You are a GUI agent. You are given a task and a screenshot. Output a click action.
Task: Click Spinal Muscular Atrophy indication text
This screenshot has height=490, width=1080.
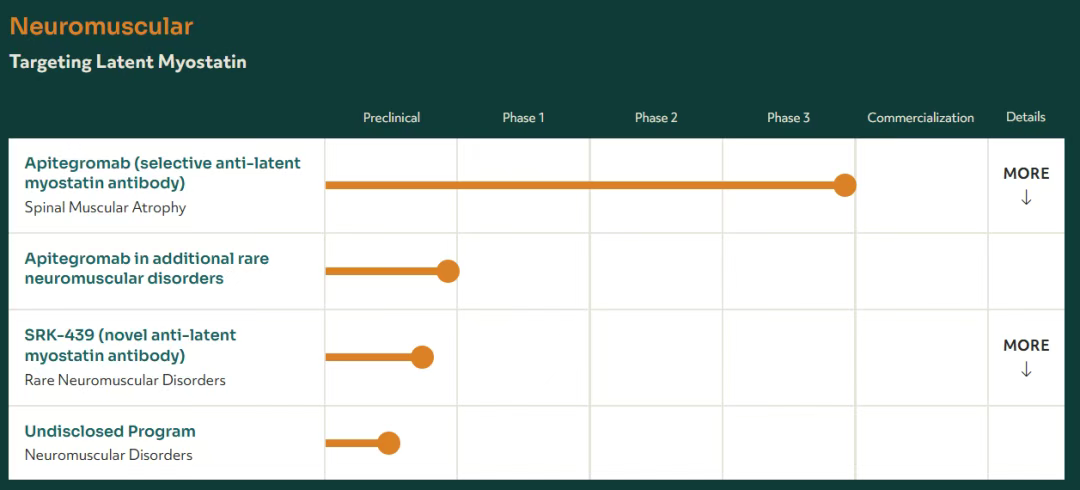(105, 208)
